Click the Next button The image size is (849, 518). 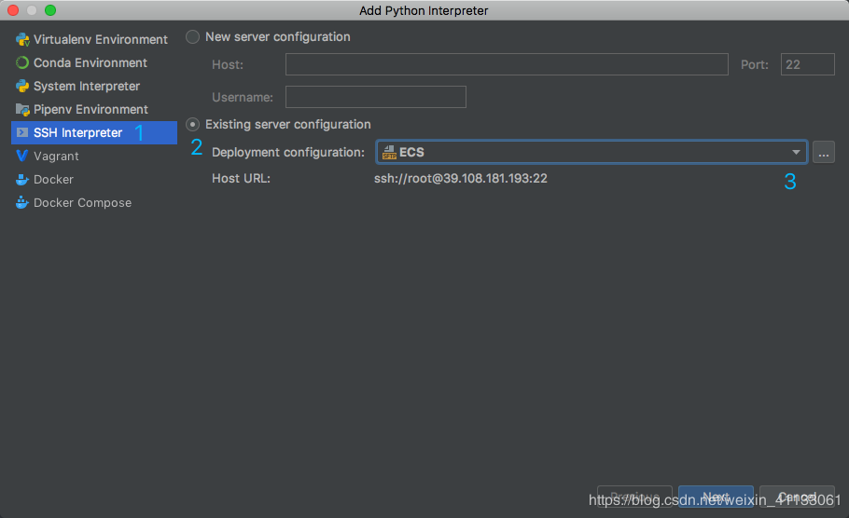click(x=716, y=496)
